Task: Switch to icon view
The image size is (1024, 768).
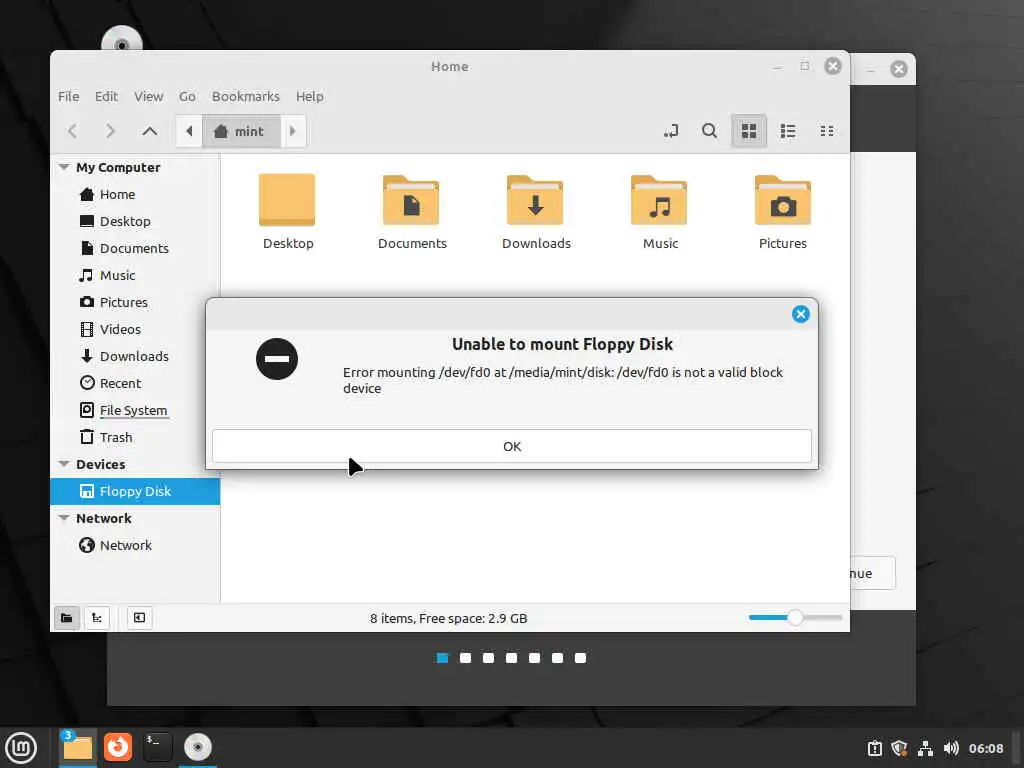Action: (x=749, y=131)
